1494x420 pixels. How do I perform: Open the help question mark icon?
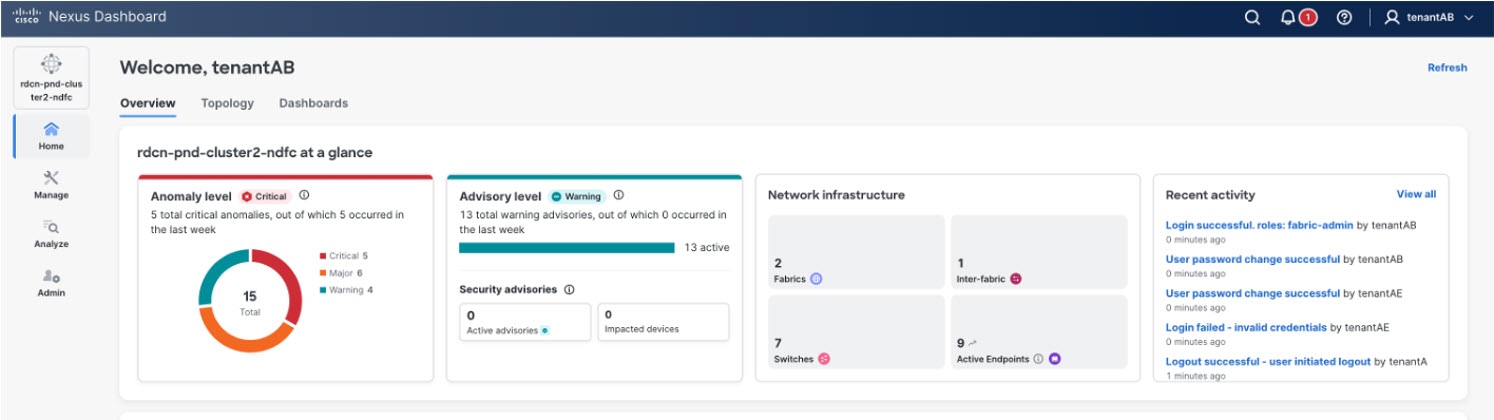click(1344, 17)
